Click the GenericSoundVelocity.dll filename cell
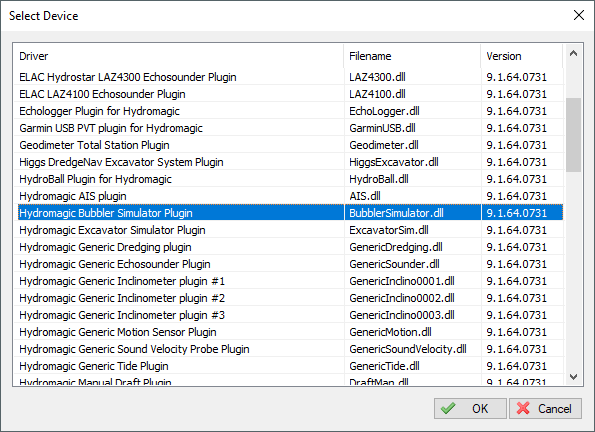 (412, 349)
